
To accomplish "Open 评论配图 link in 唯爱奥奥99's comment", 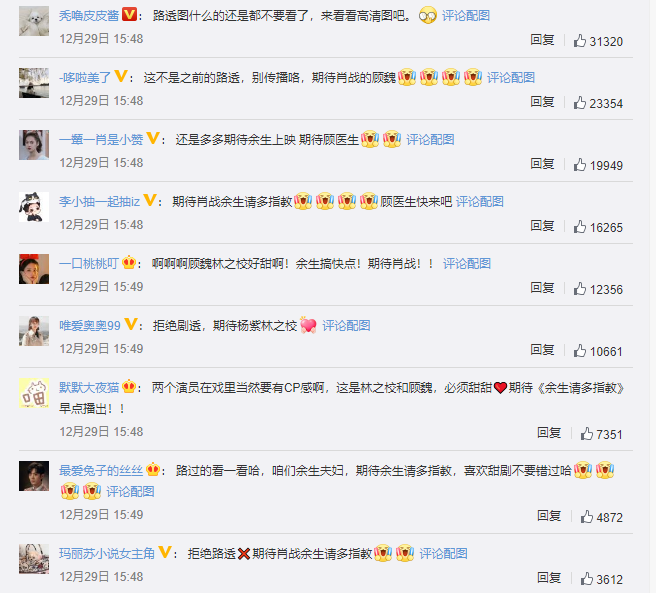I will [x=346, y=325].
